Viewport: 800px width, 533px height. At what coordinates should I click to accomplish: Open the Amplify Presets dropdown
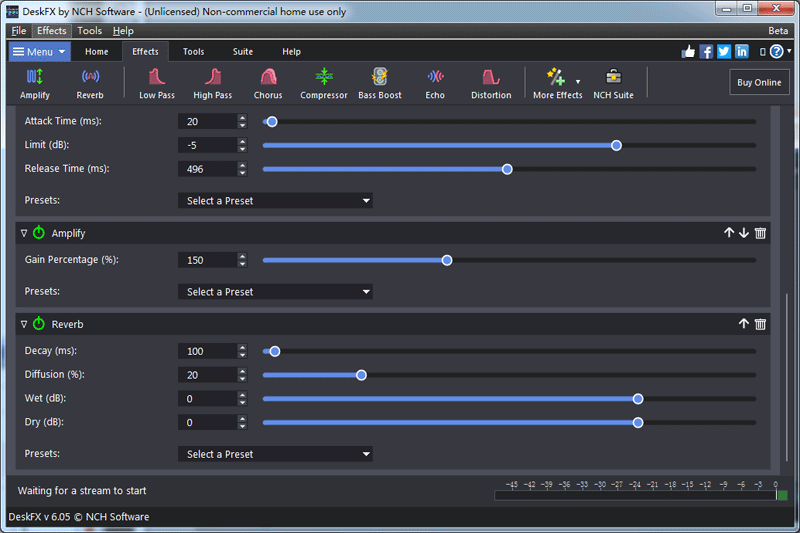275,292
